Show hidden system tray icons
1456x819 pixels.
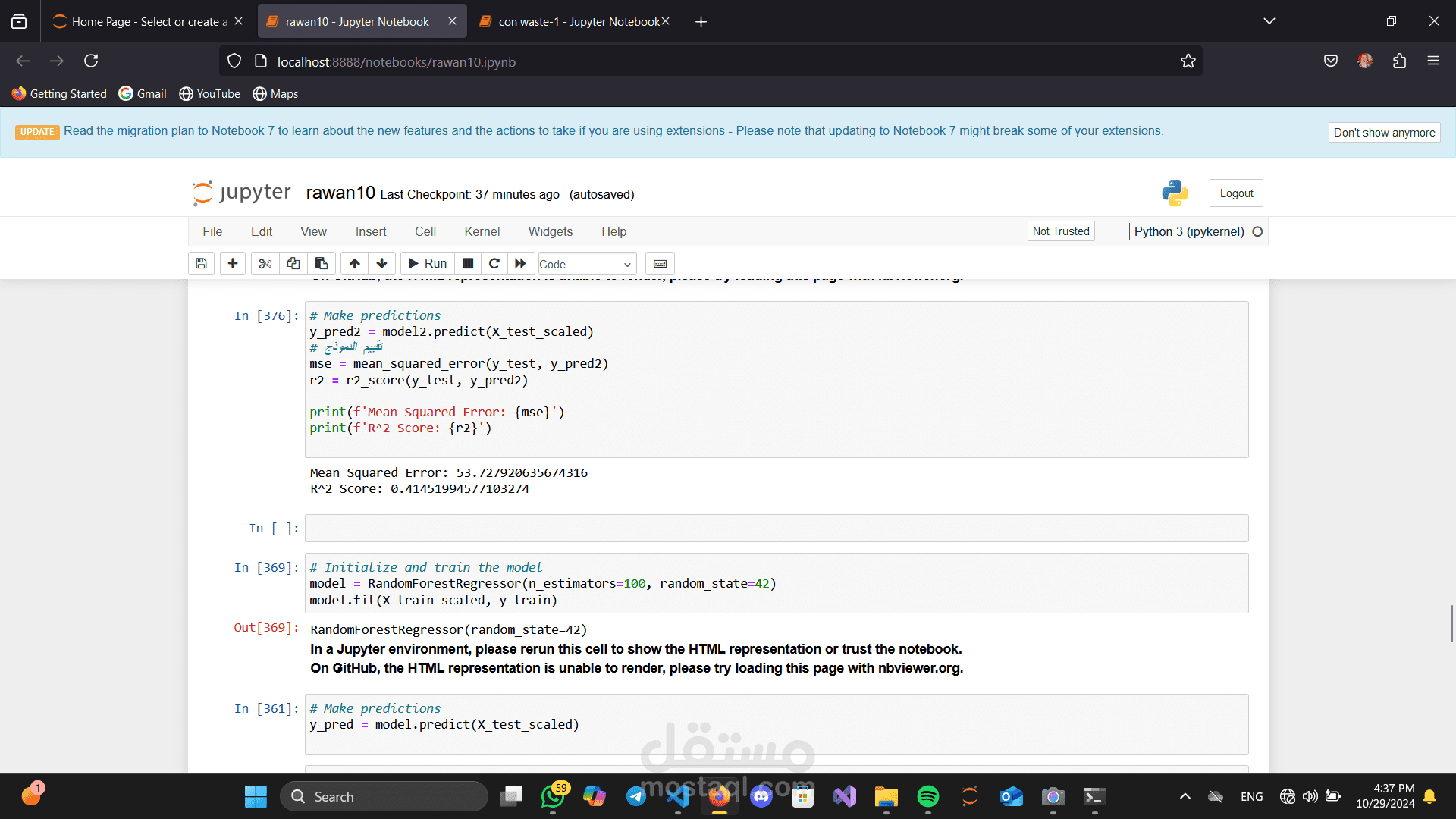(1185, 796)
